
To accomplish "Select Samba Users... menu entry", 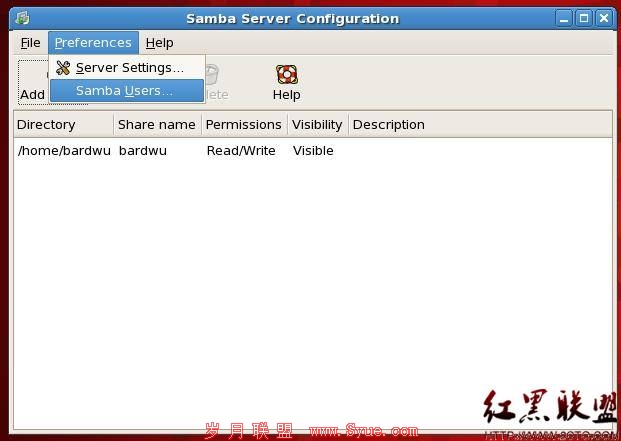I will (127, 91).
